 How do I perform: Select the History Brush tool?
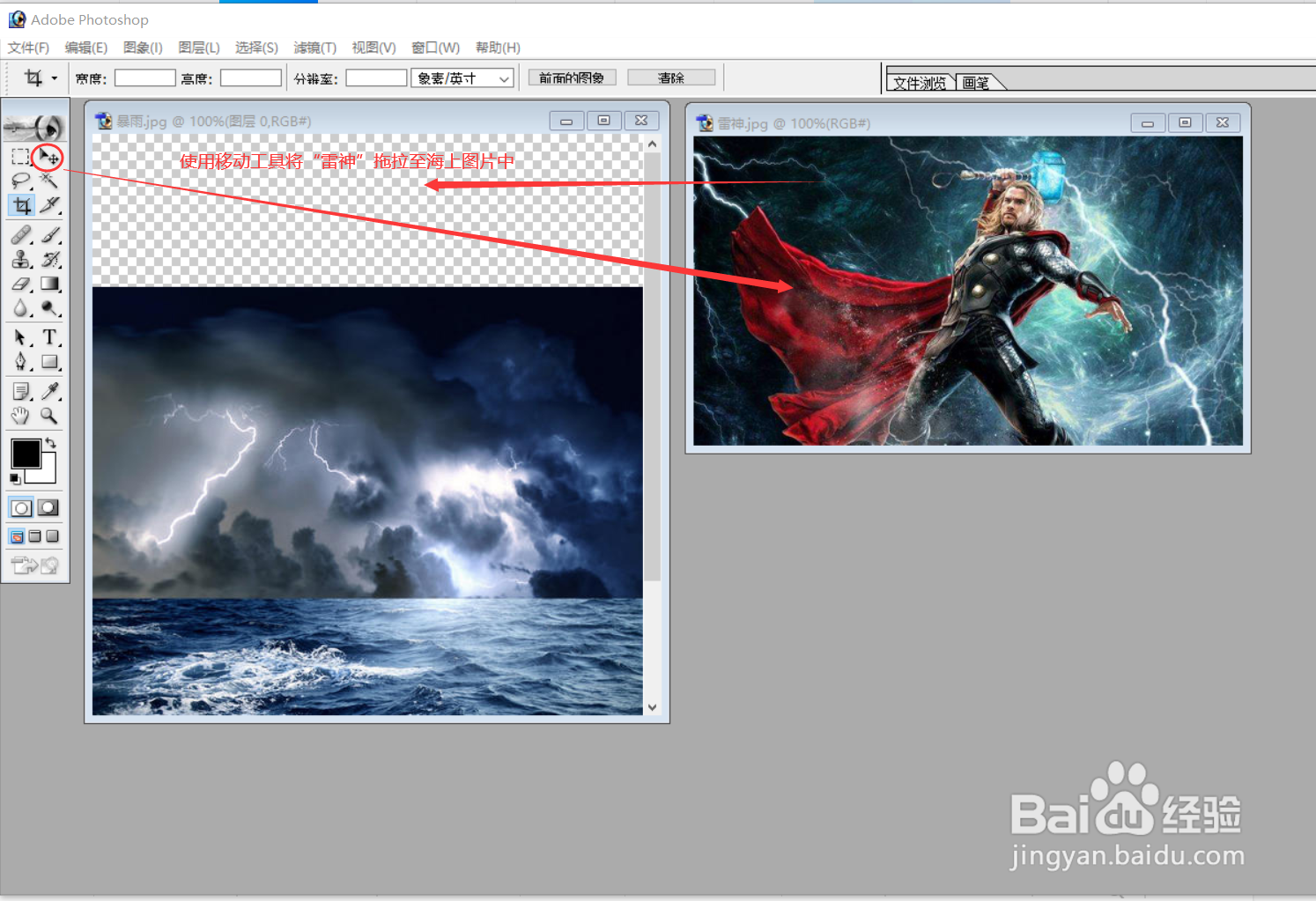49,259
